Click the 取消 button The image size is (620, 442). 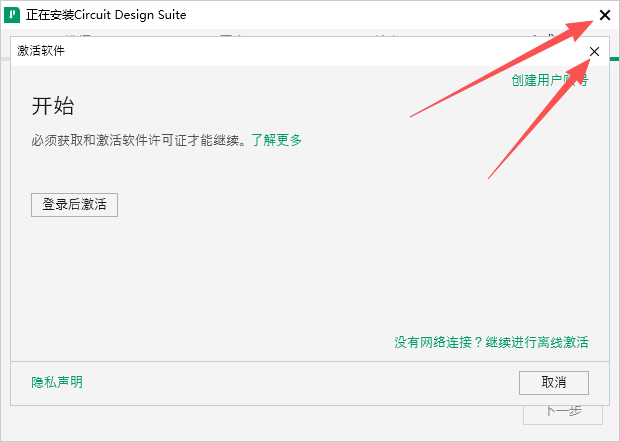554,383
